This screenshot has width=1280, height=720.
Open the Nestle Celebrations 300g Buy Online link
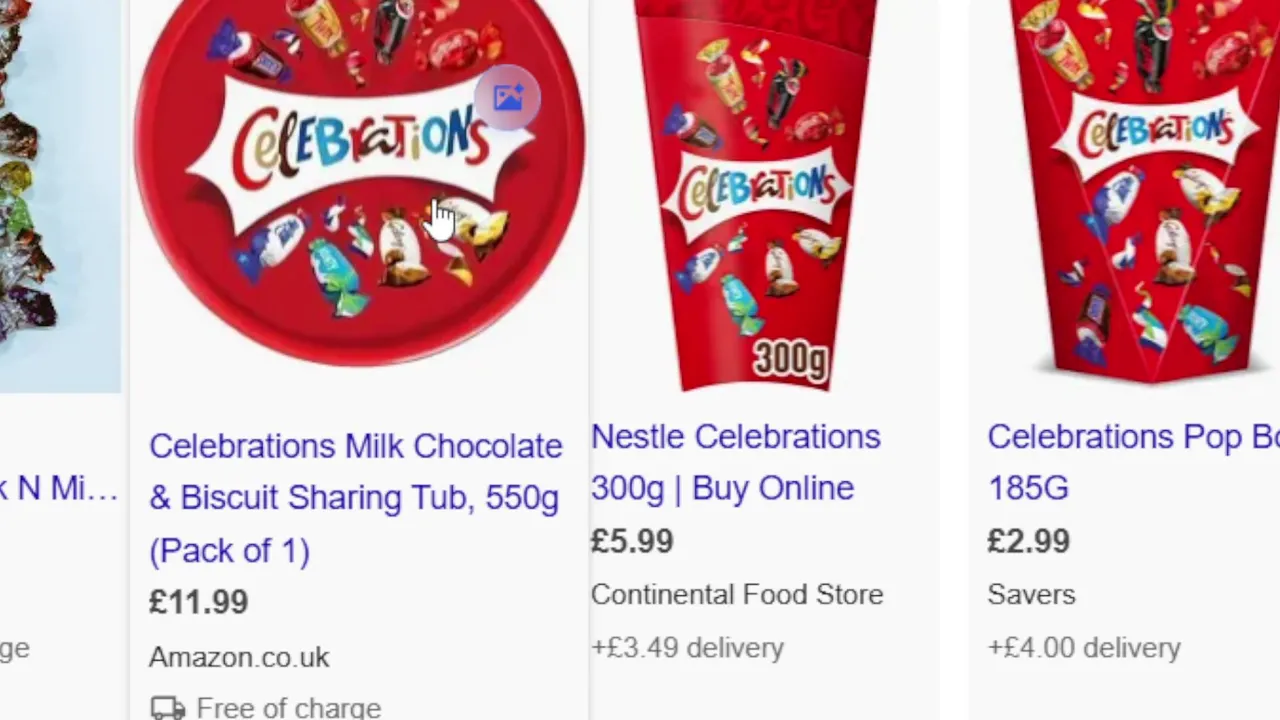point(735,462)
